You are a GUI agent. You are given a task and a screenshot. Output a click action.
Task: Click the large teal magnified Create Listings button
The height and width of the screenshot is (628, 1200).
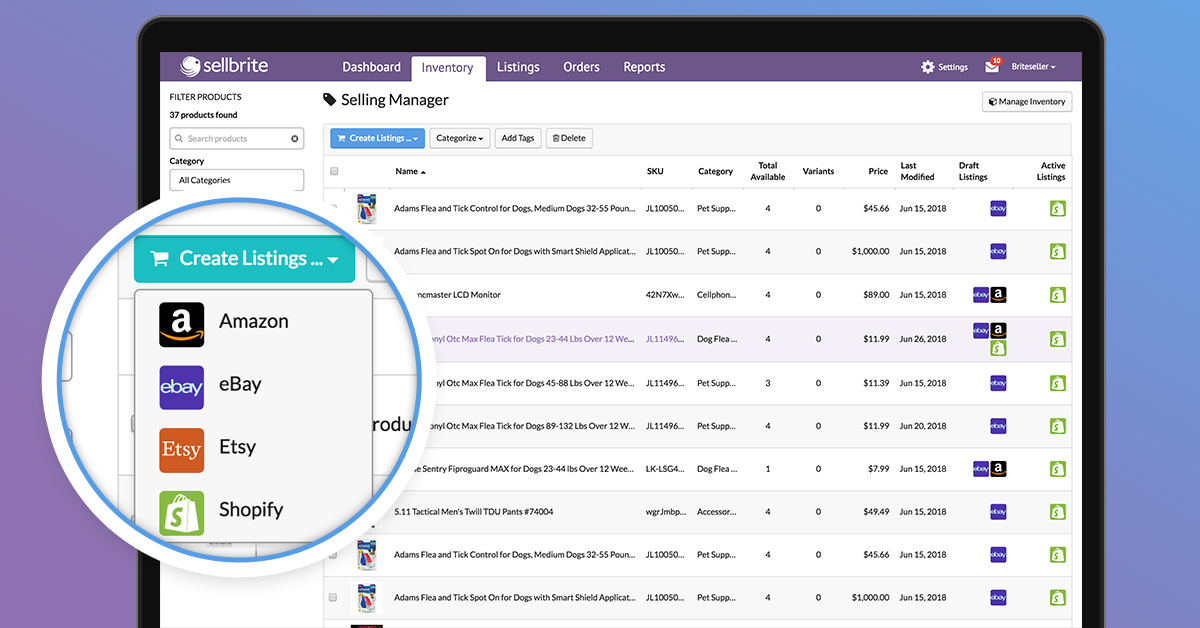tap(245, 259)
